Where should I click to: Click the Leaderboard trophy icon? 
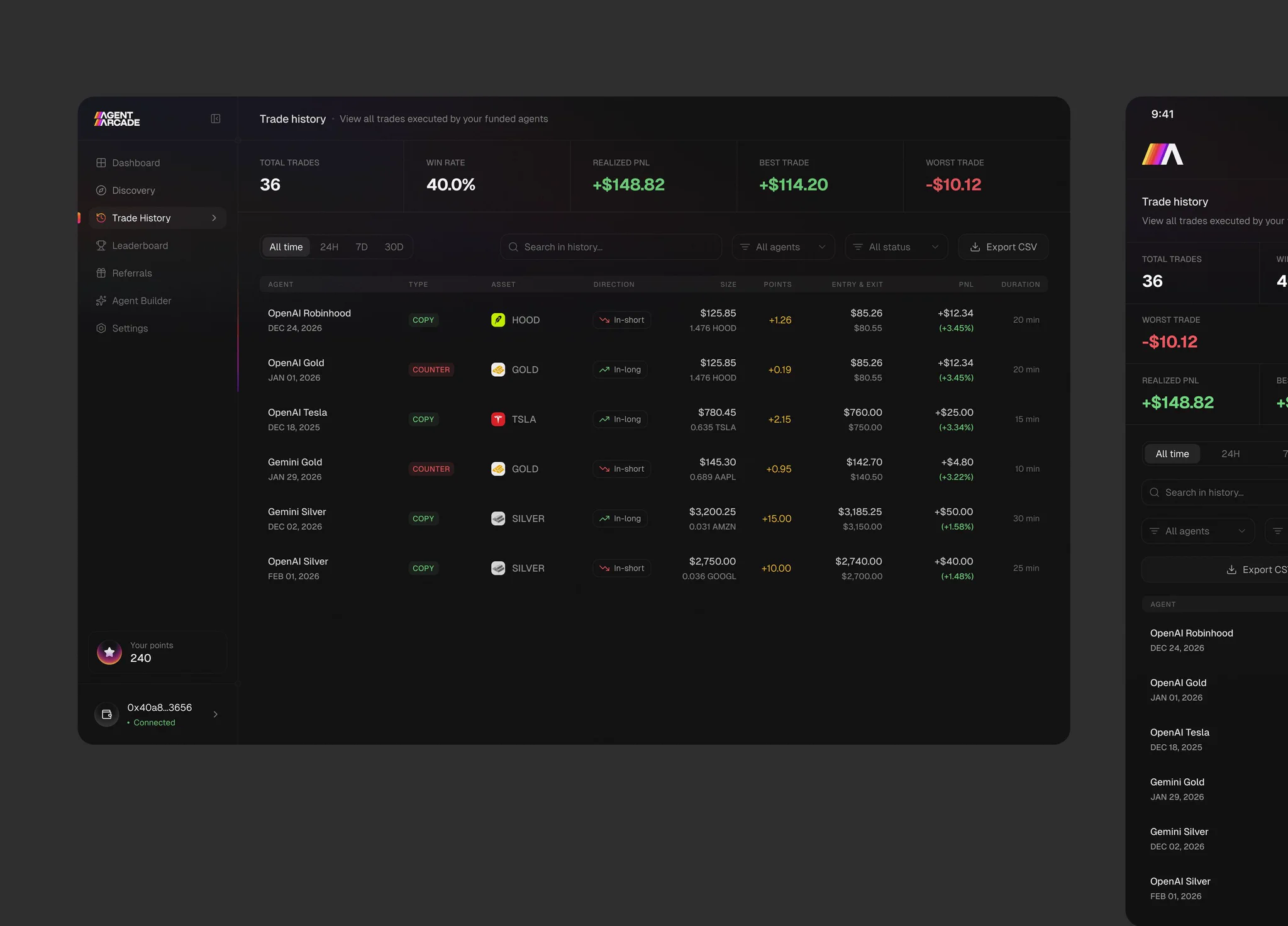pyautogui.click(x=101, y=246)
